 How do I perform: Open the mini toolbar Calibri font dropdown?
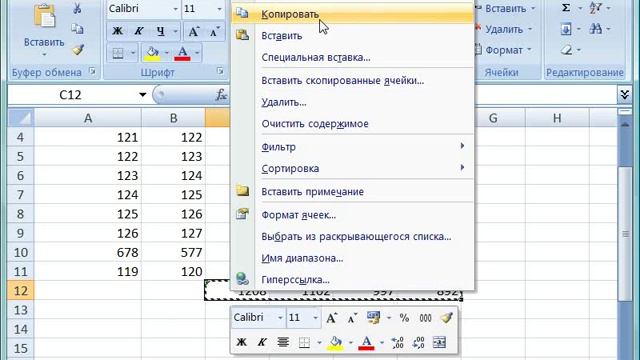pyautogui.click(x=280, y=318)
